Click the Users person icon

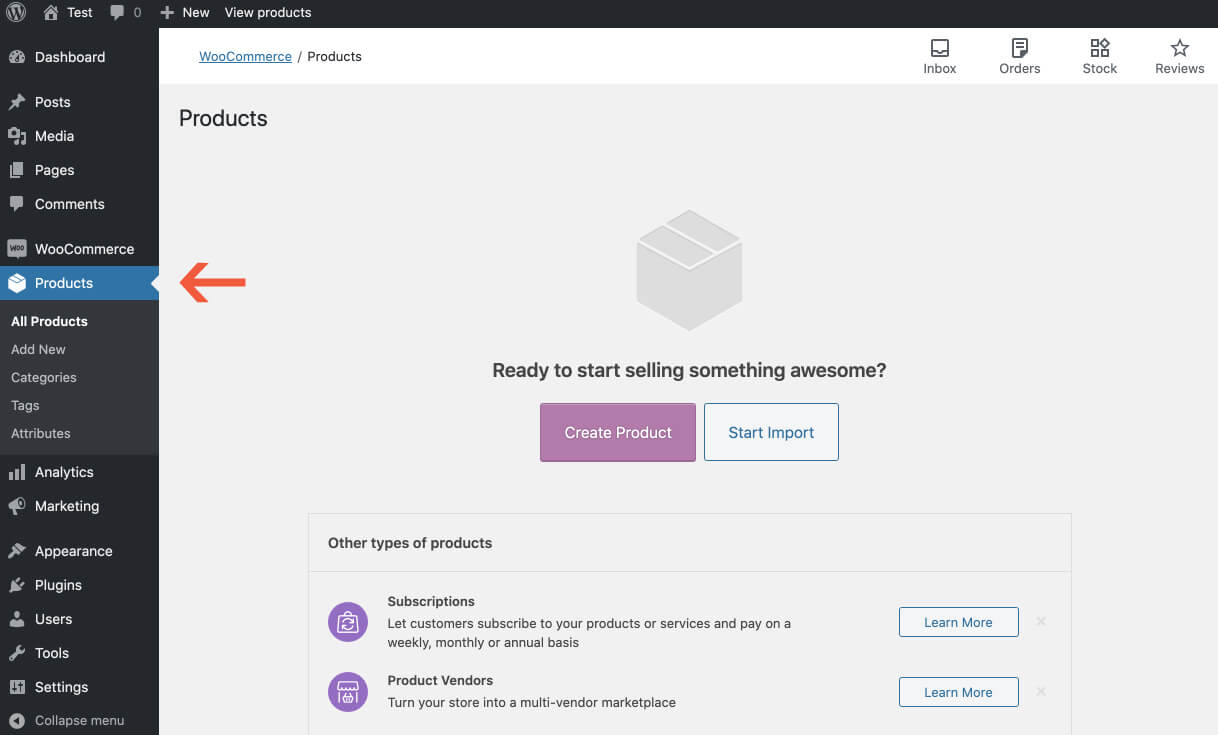coord(17,619)
